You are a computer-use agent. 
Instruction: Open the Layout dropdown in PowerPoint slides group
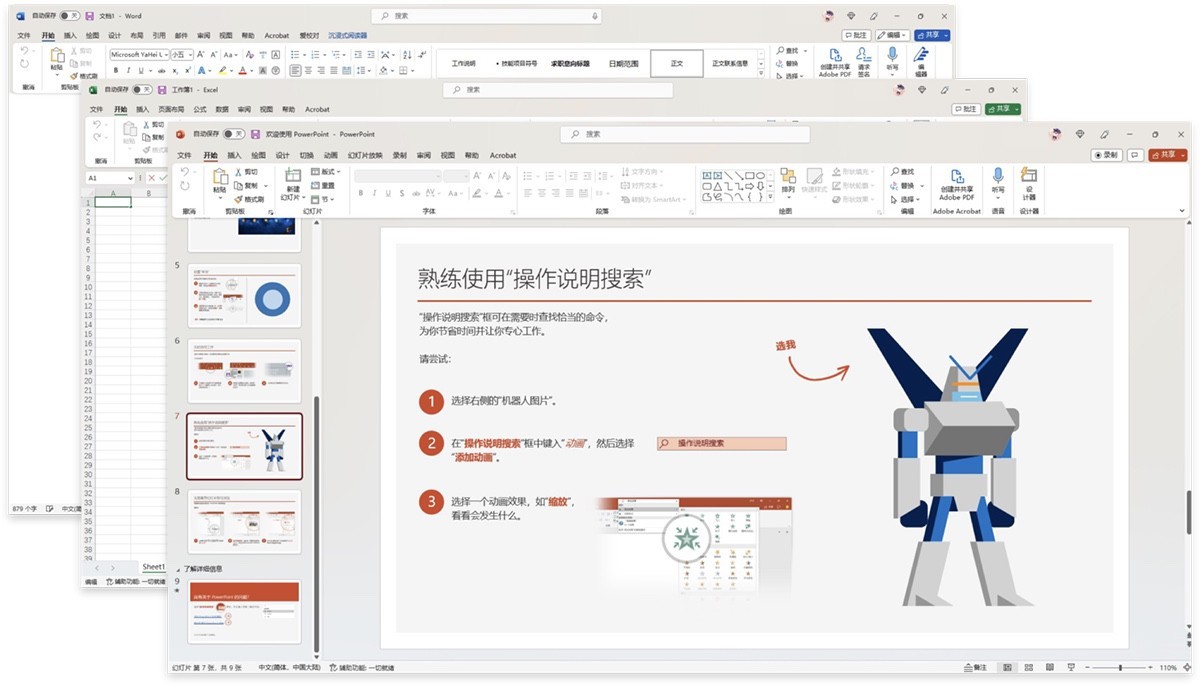tap(328, 172)
